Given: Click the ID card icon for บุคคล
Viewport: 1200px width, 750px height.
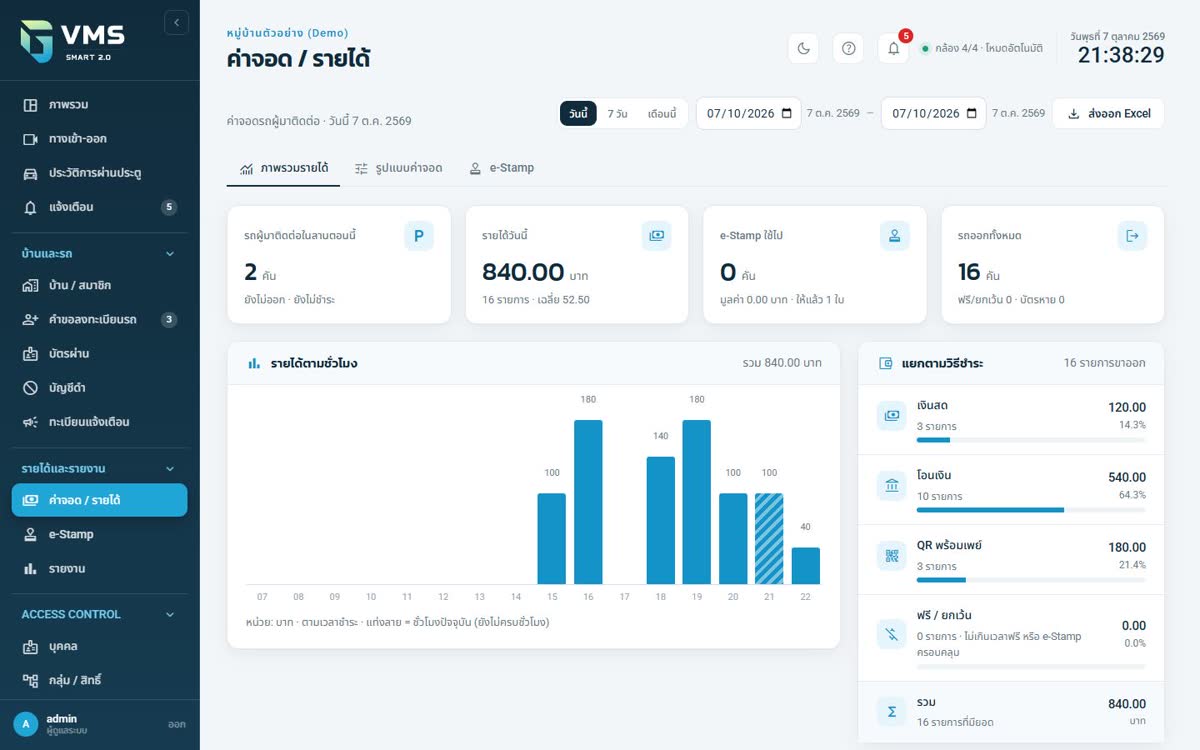Looking at the screenshot, I should 30,647.
